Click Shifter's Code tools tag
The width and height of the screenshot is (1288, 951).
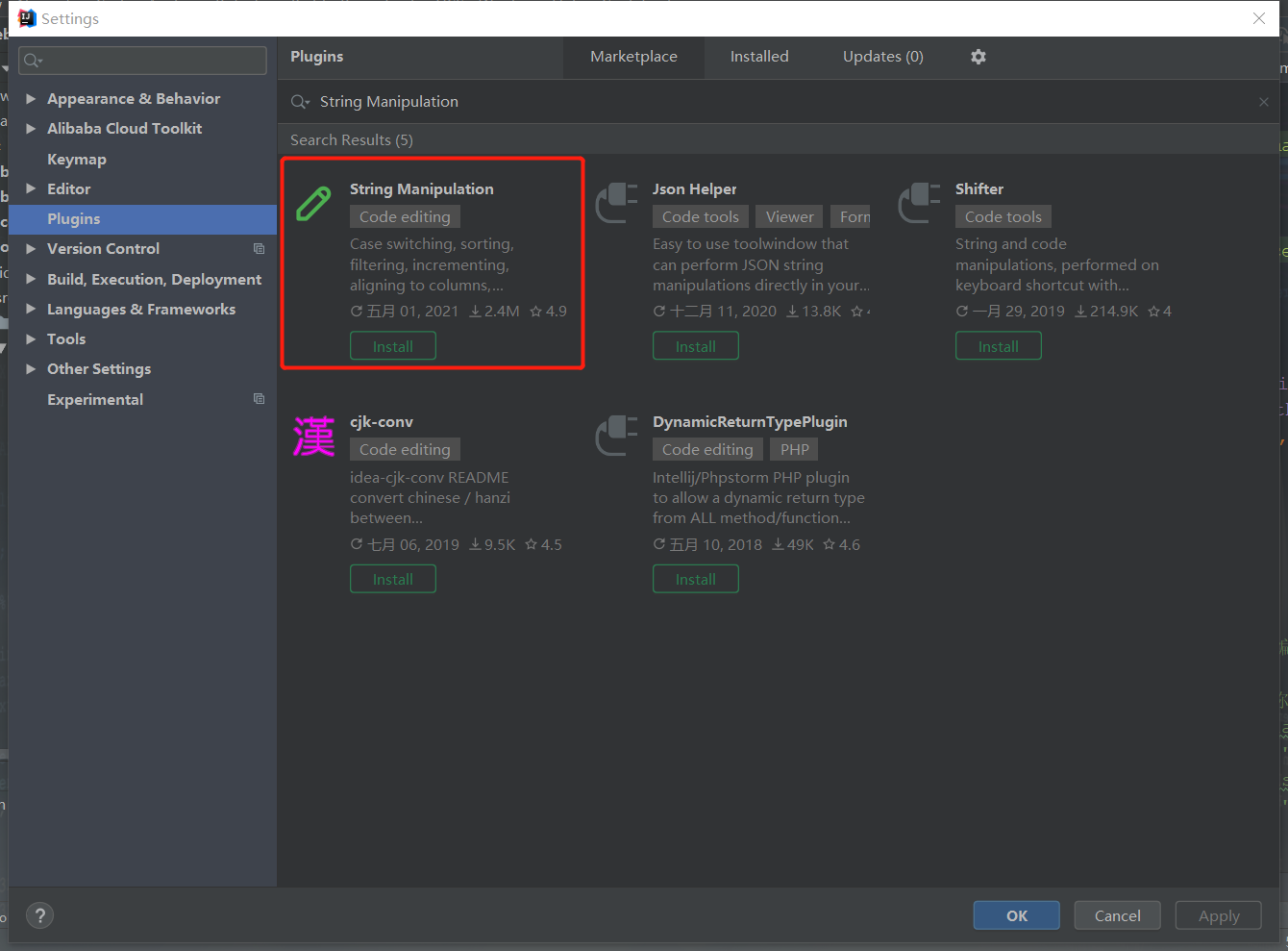click(1003, 216)
